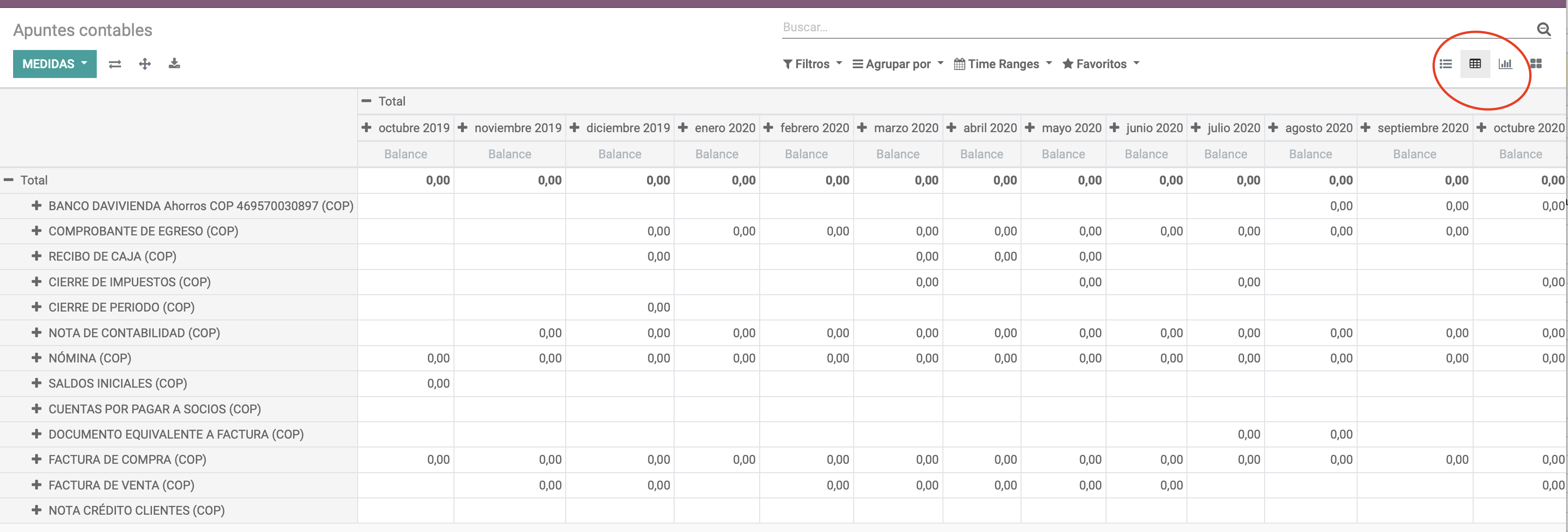Expand COMPROBANTE DE EGRESO row
This screenshot has width=1568, height=532.
tap(36, 231)
